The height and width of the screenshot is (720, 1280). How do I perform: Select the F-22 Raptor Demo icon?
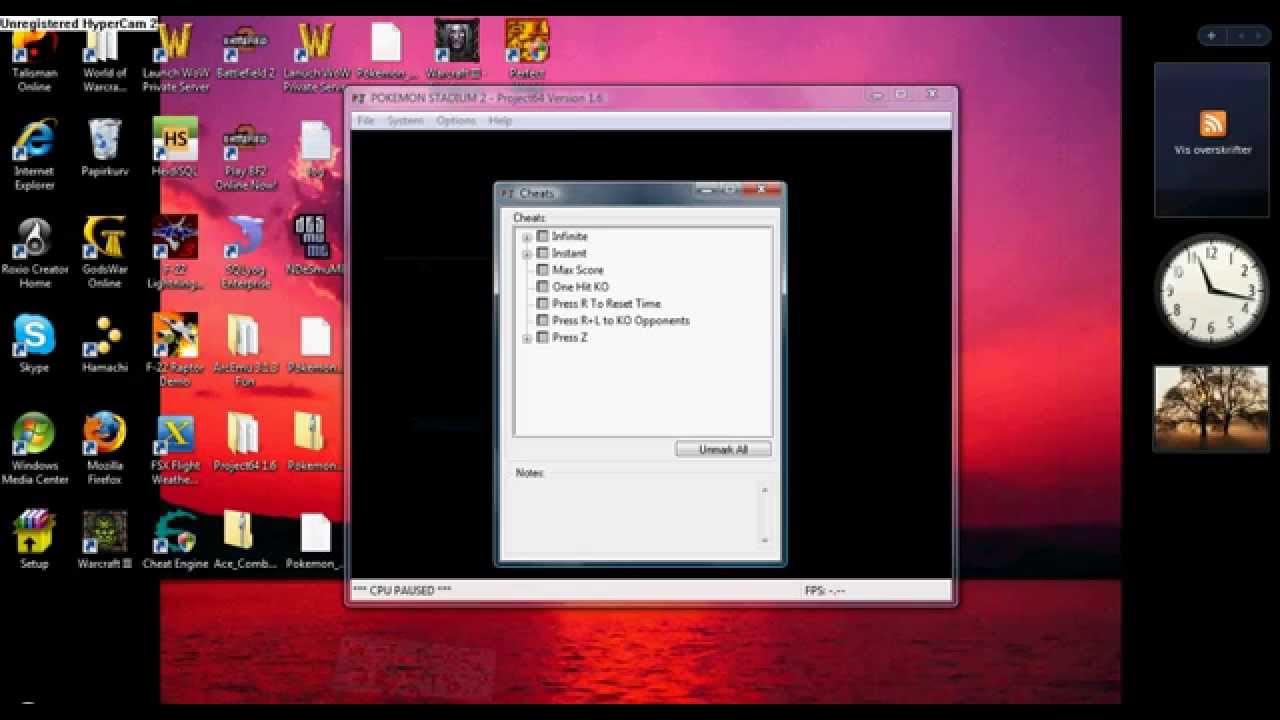[x=175, y=352]
